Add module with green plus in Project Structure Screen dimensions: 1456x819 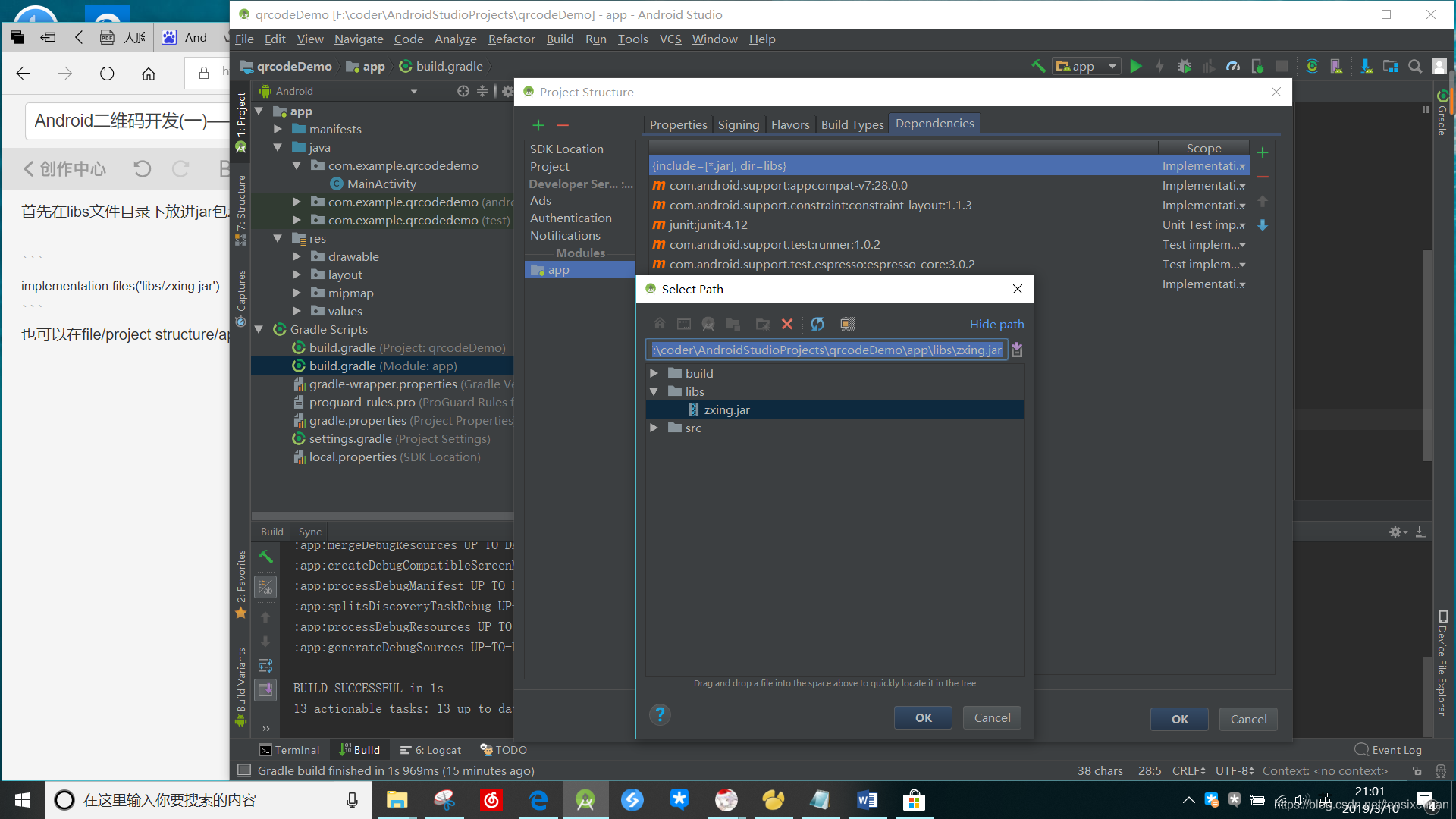pos(538,125)
